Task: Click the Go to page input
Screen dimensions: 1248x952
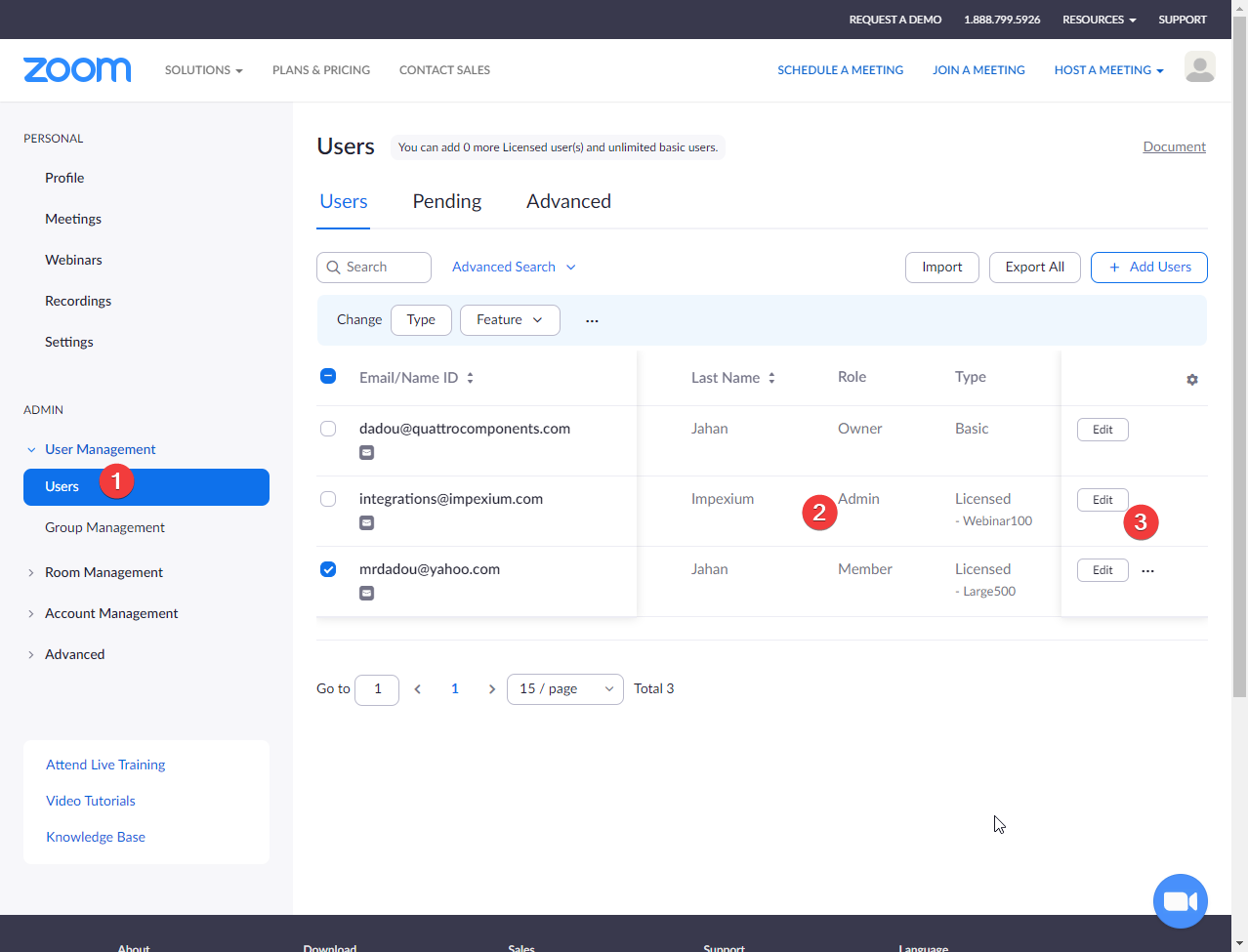Action: pos(377,689)
